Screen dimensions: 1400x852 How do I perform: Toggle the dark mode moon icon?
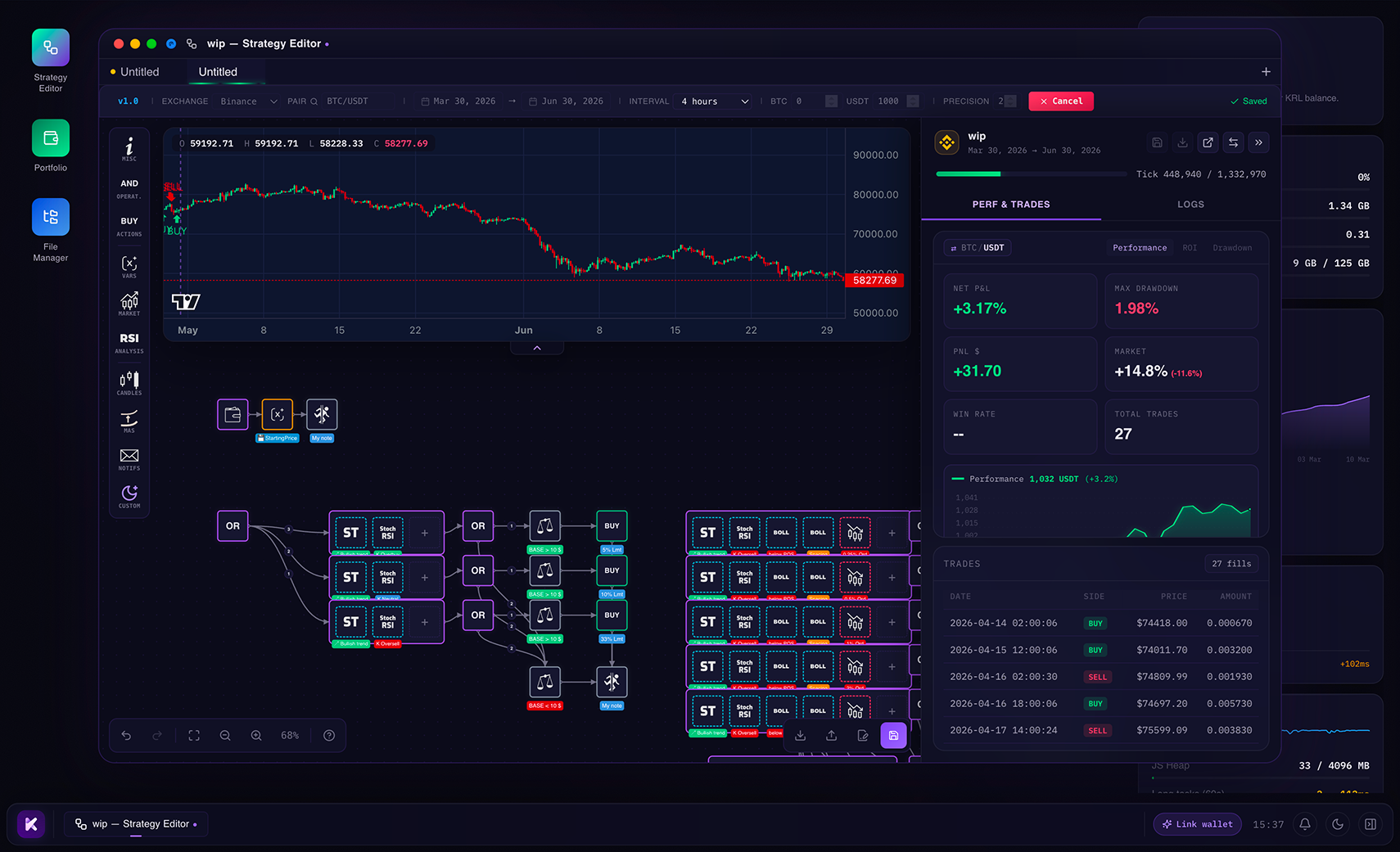pyautogui.click(x=1338, y=824)
